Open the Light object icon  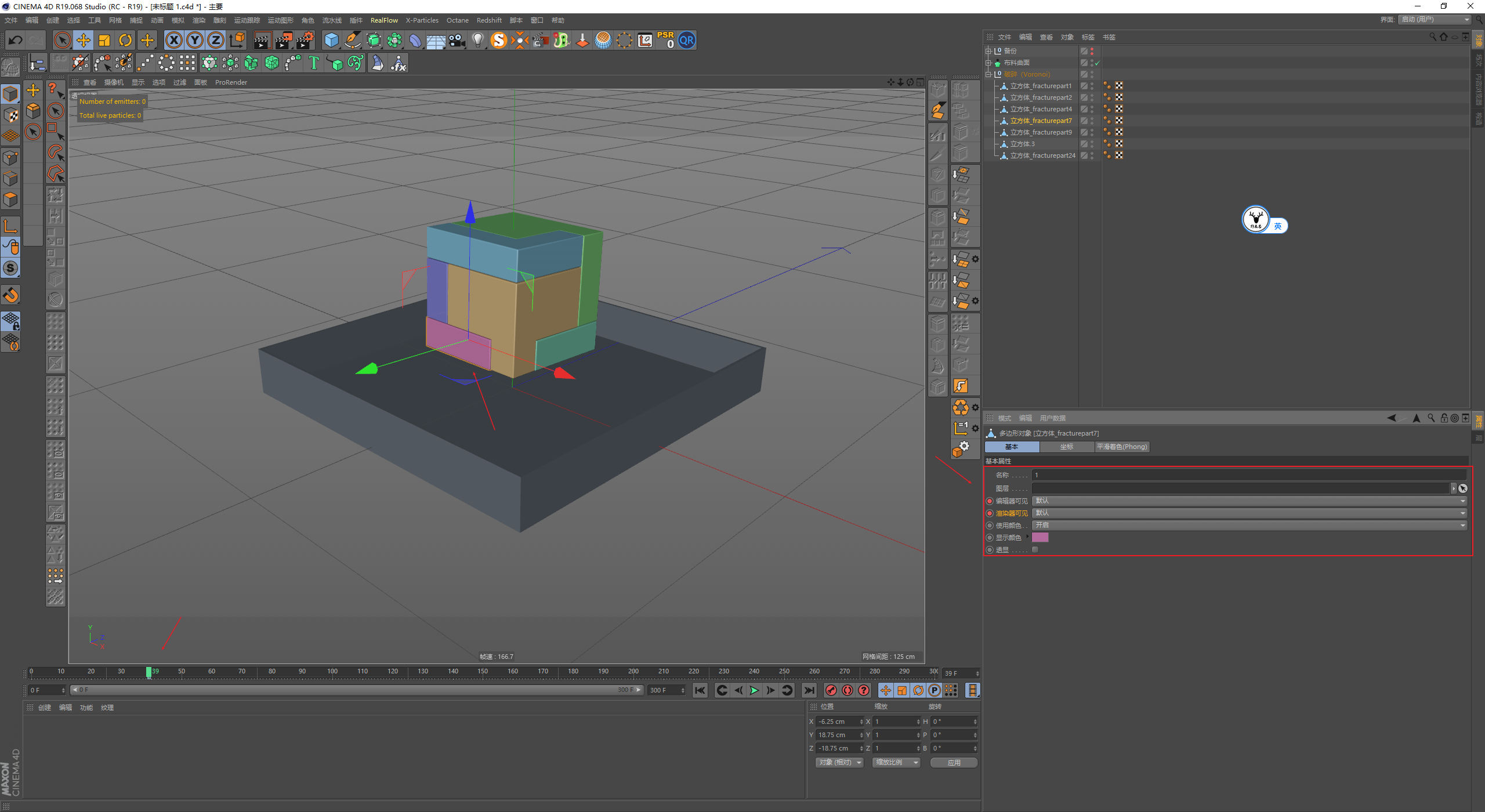tap(477, 40)
